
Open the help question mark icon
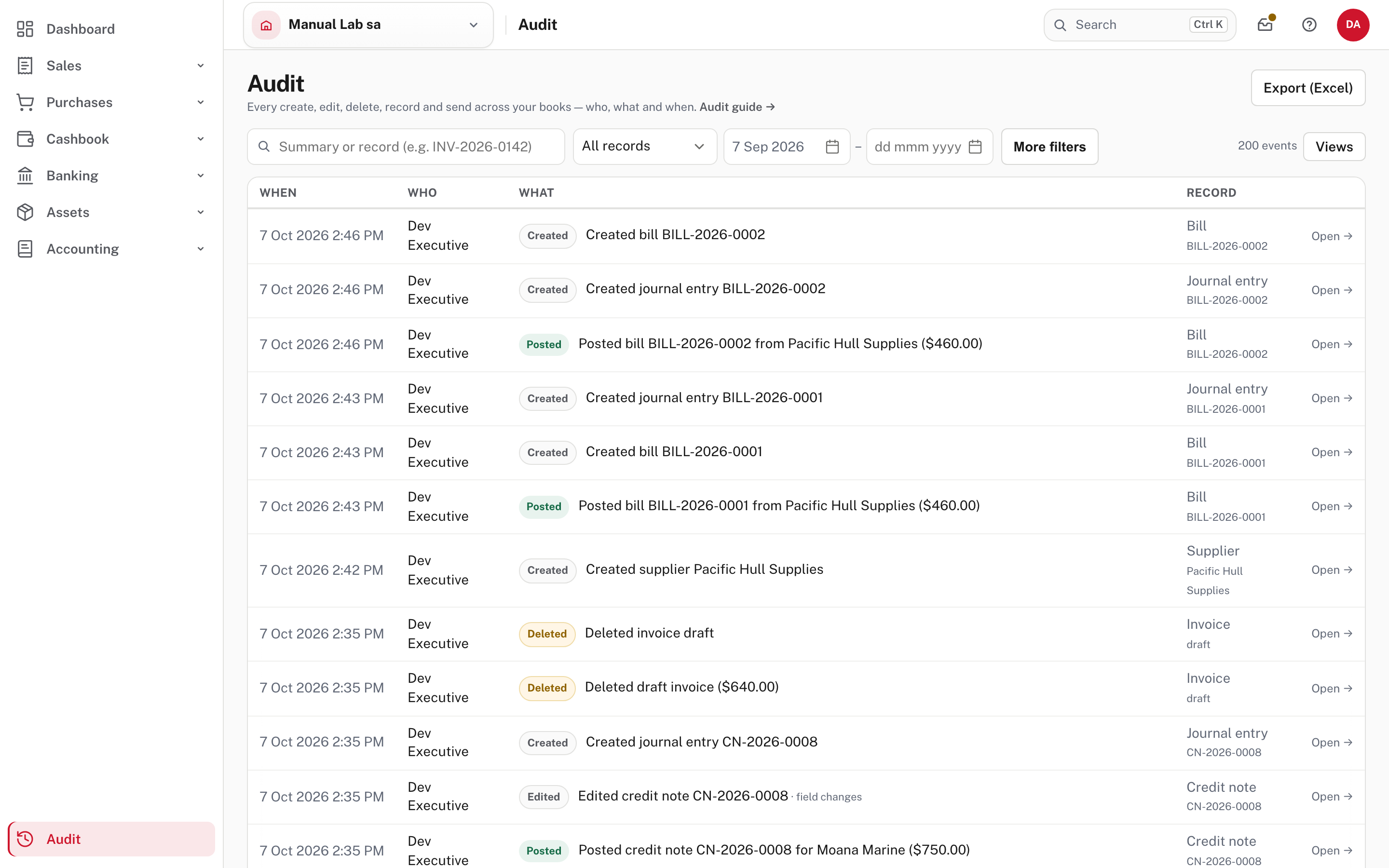pos(1308,25)
